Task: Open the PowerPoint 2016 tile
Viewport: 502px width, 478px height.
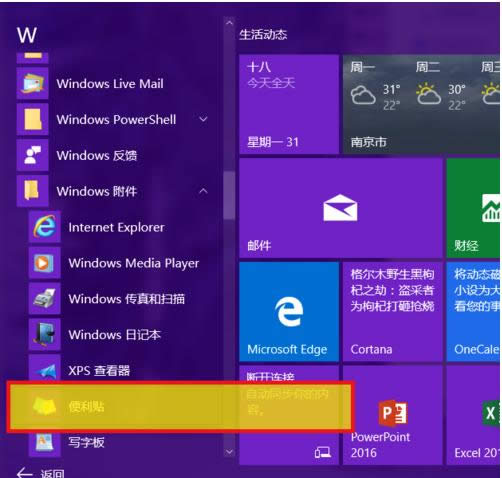Action: click(392, 415)
